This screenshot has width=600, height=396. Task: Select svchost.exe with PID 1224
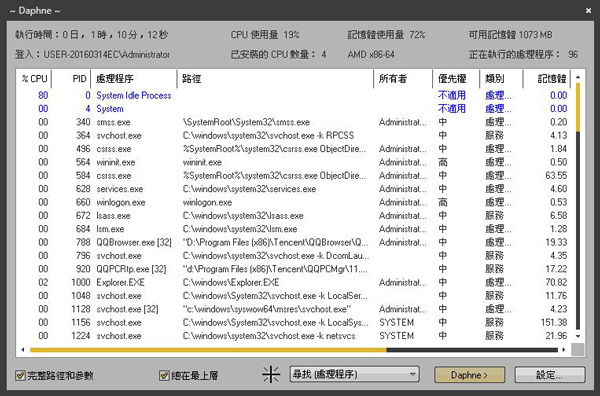(294, 336)
